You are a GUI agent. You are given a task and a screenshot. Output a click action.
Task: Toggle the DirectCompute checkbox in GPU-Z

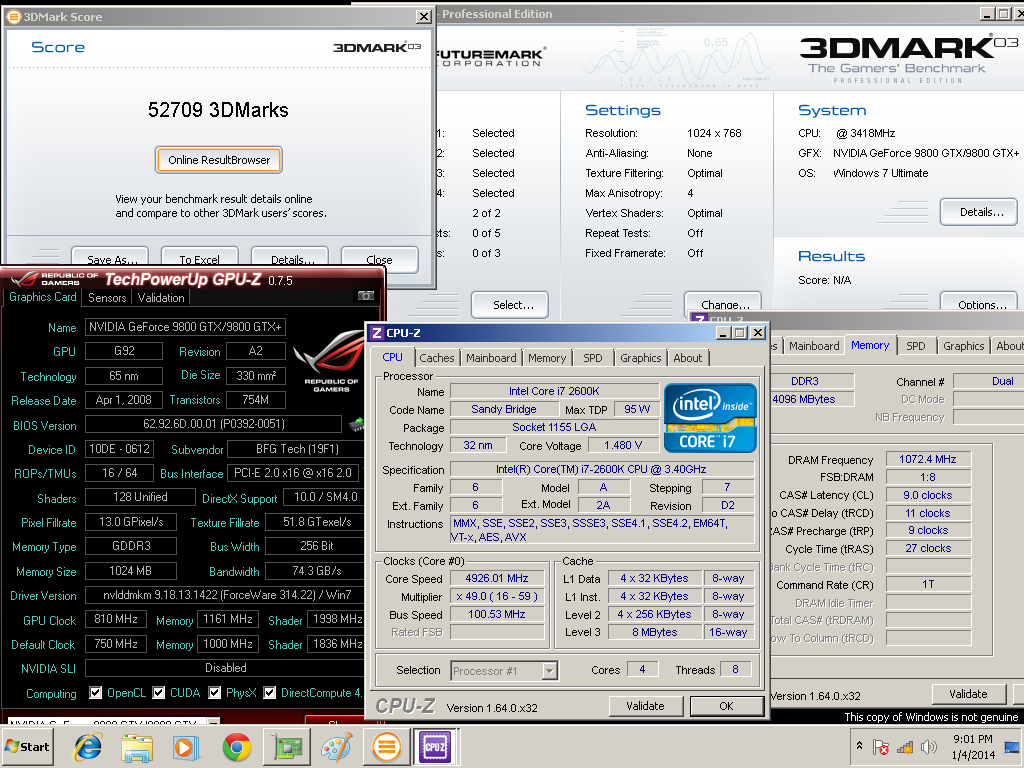[270, 692]
